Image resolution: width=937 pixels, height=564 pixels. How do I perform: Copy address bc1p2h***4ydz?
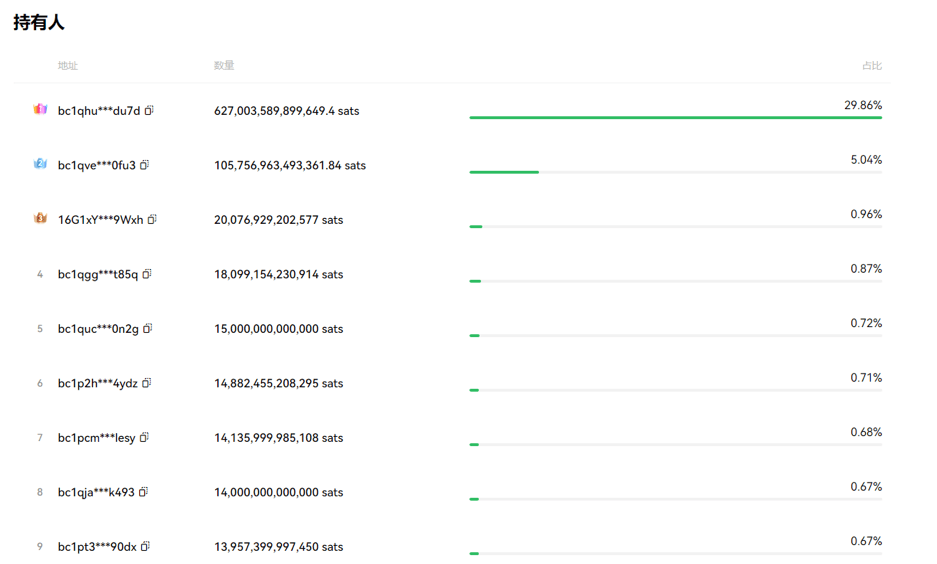(147, 383)
